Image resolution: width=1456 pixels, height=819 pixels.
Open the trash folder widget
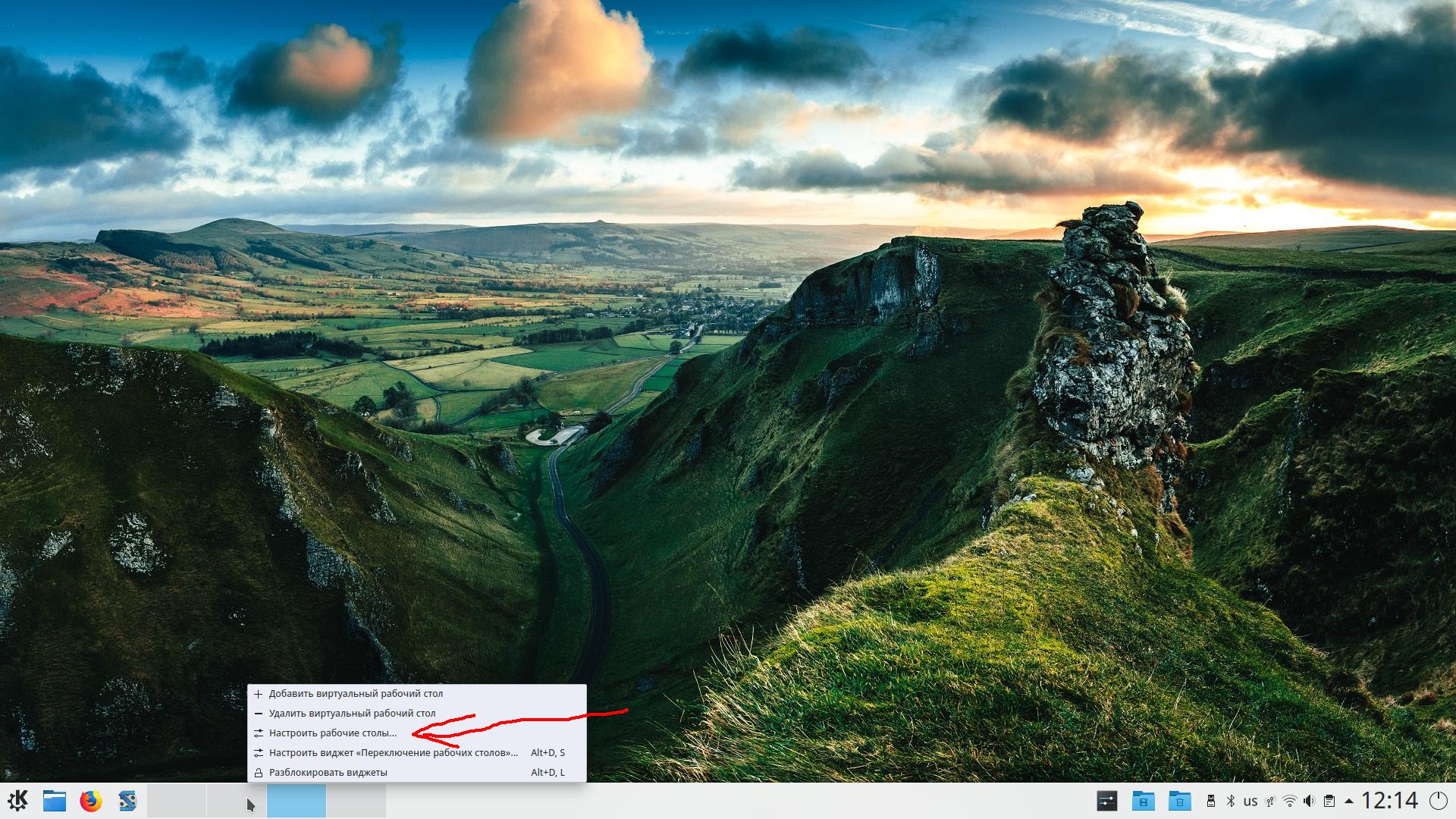click(1179, 801)
